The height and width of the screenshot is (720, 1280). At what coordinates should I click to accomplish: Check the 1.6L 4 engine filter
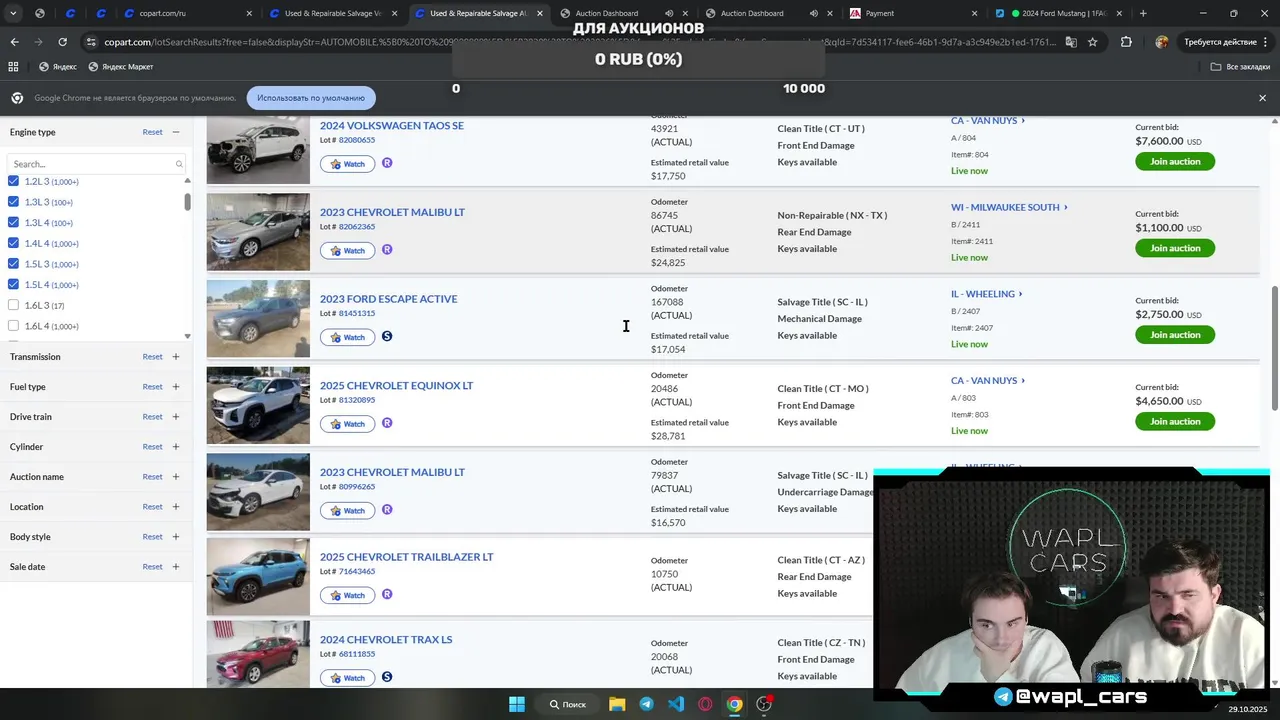click(x=13, y=326)
